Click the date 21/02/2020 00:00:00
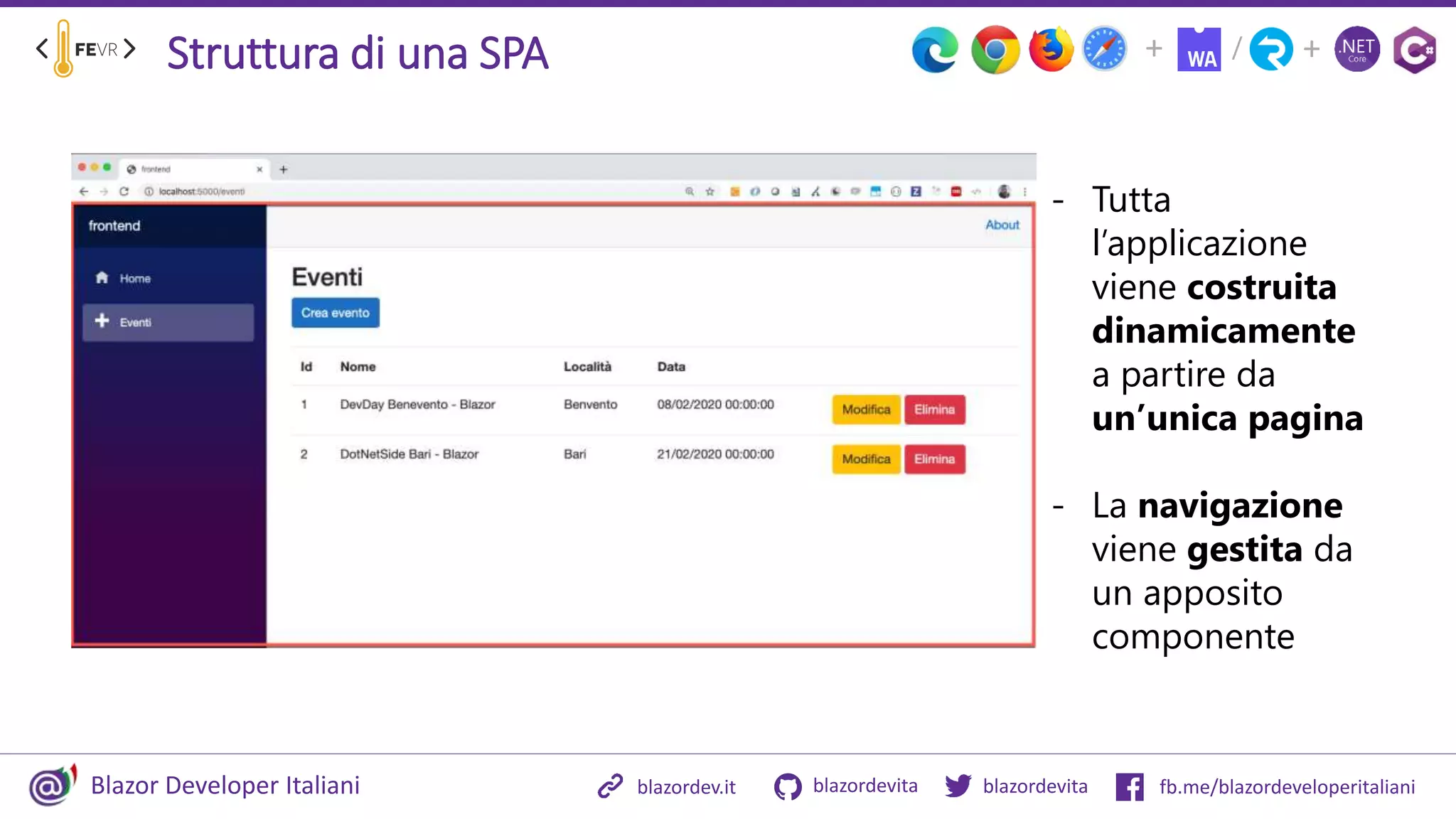The image size is (1456, 819). (x=715, y=454)
